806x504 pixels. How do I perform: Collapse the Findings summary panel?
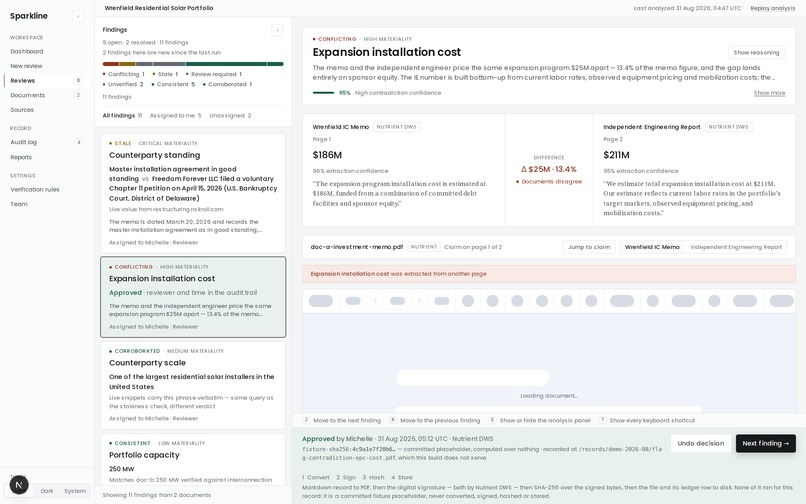277,30
